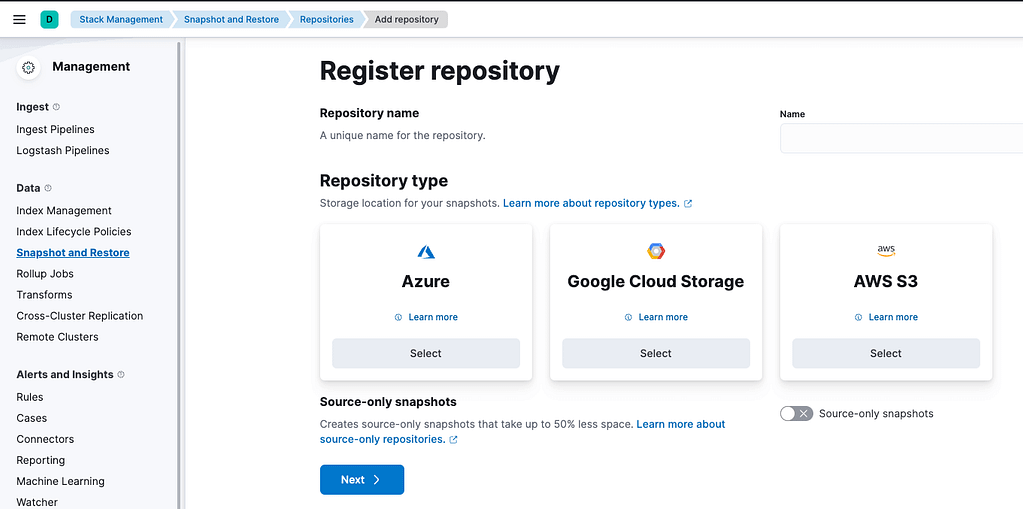This screenshot has width=1023, height=509.
Task: Toggle the Source-only snapshots switch
Action: (797, 414)
